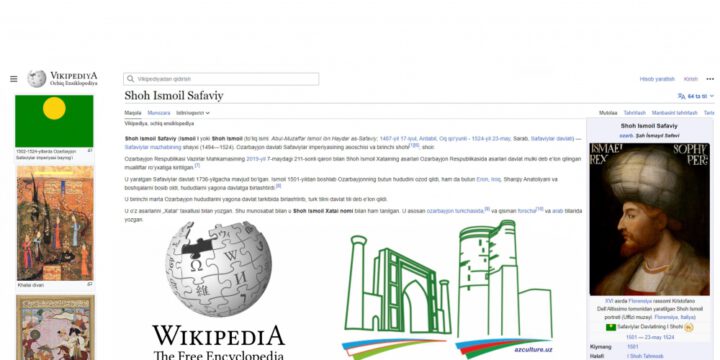
Task: Click the language translate icon
Action: 681,96
